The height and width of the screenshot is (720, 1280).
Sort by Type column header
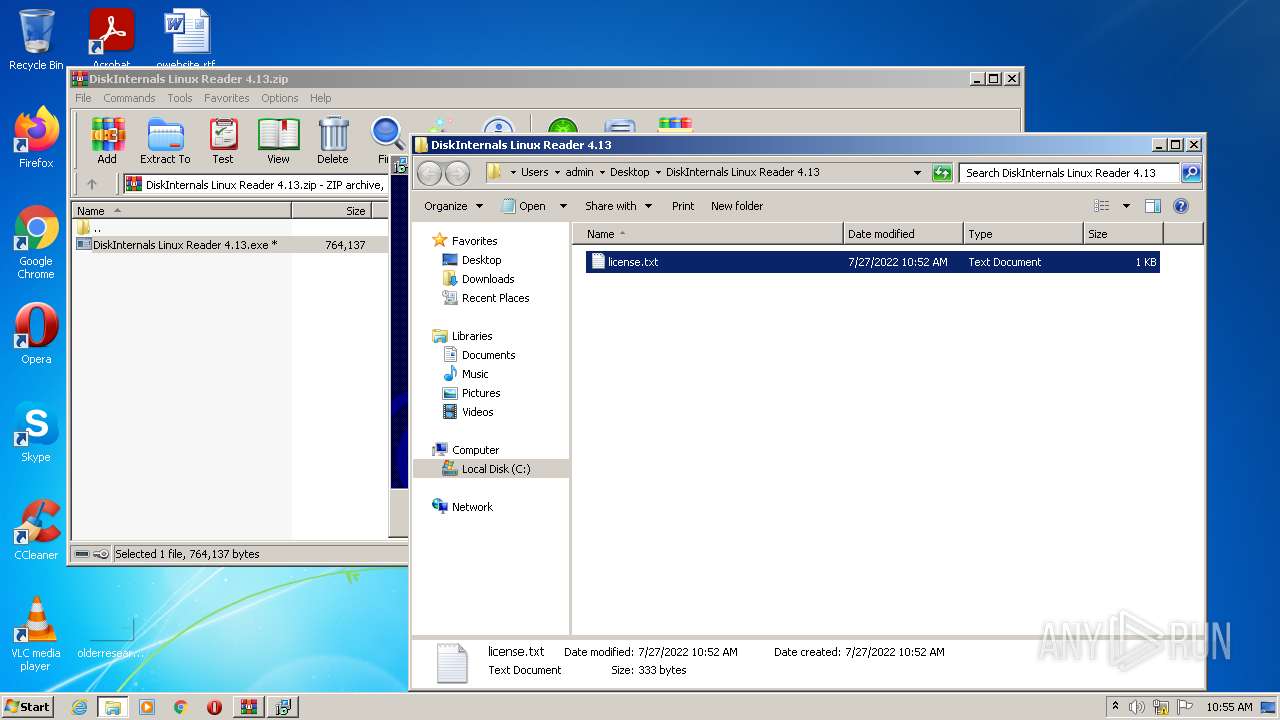pyautogui.click(x=1023, y=234)
